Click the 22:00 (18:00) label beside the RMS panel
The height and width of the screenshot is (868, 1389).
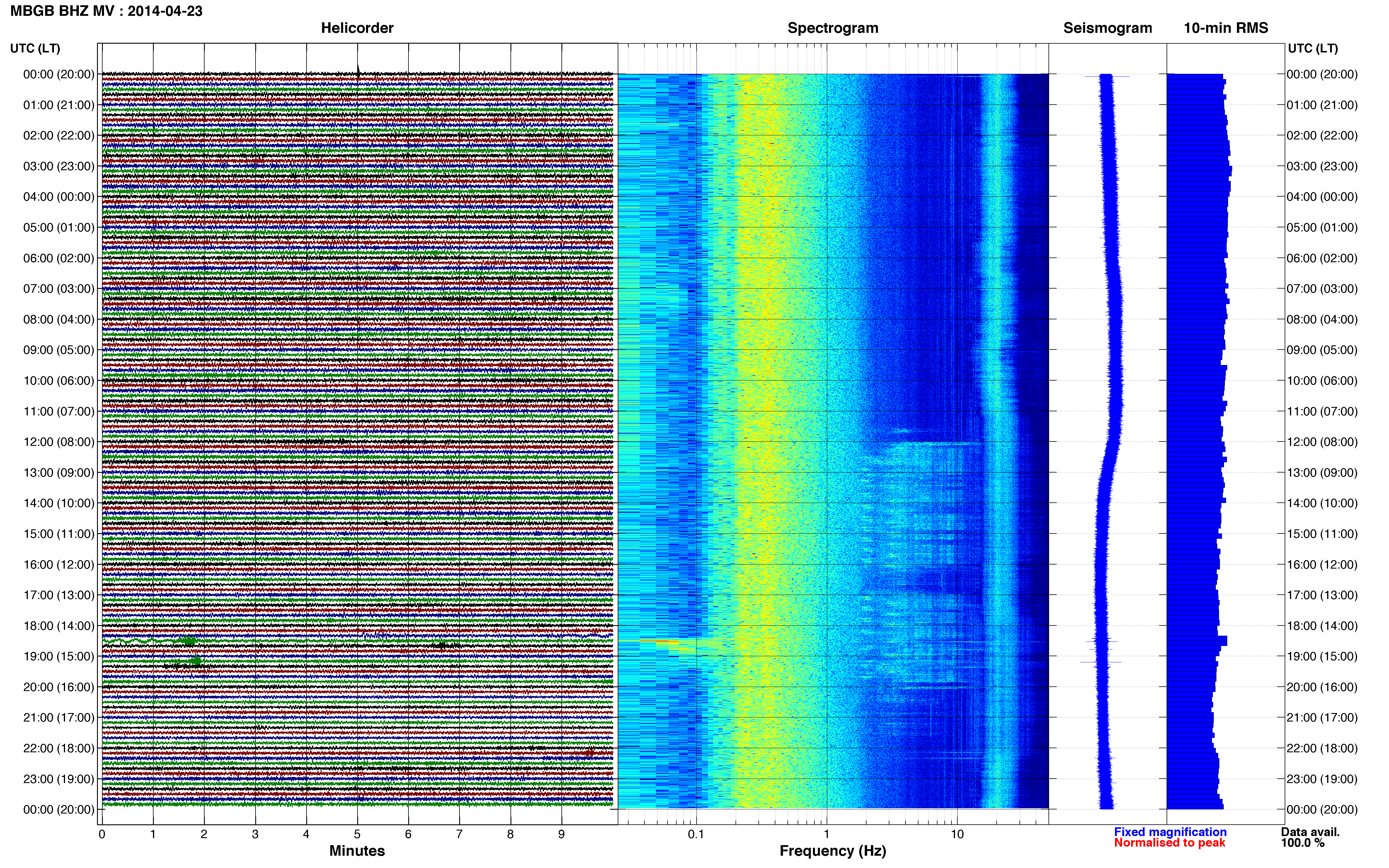point(1322,748)
